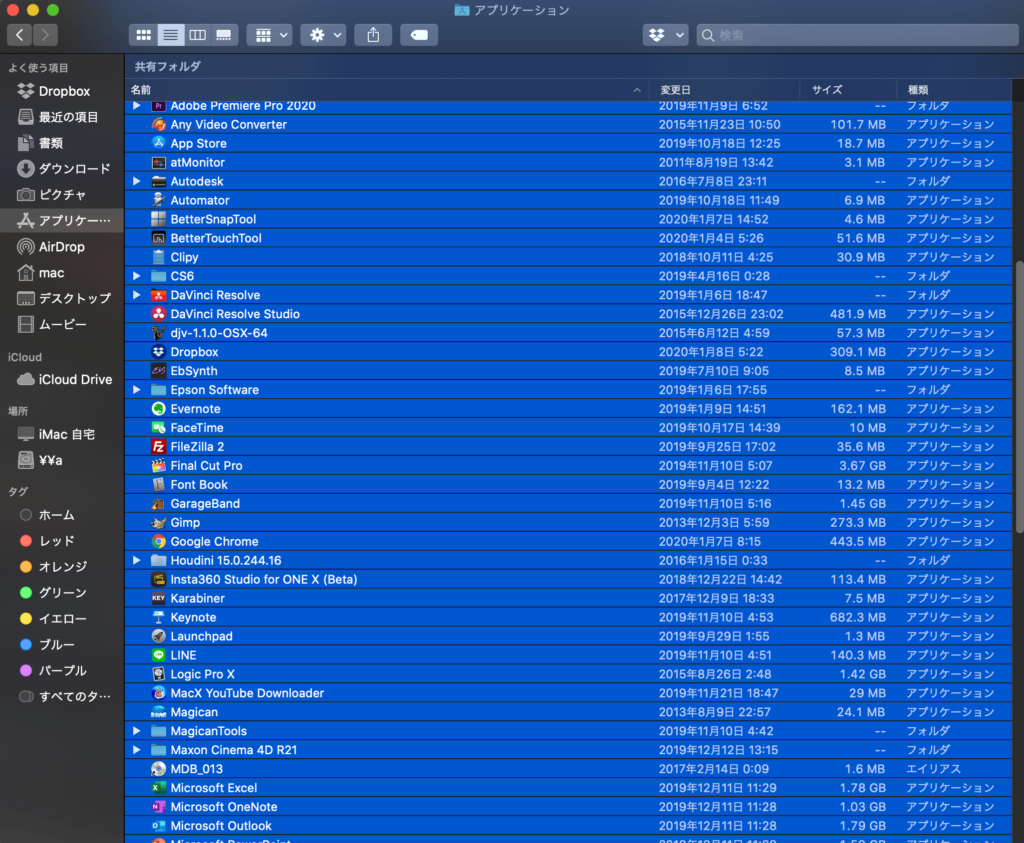Click the search field

pyautogui.click(x=857, y=35)
